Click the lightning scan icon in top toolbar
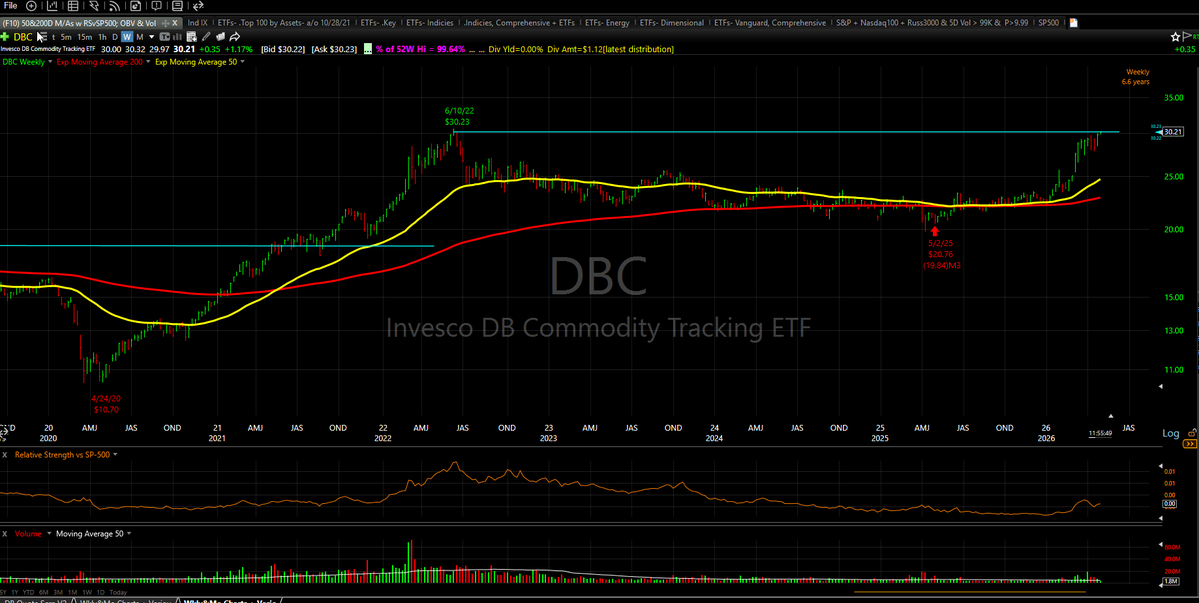The image size is (1199, 603). click(x=93, y=6)
